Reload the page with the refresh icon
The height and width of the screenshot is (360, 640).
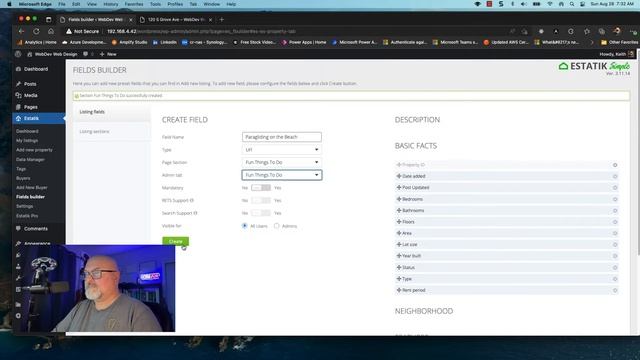[36, 31]
